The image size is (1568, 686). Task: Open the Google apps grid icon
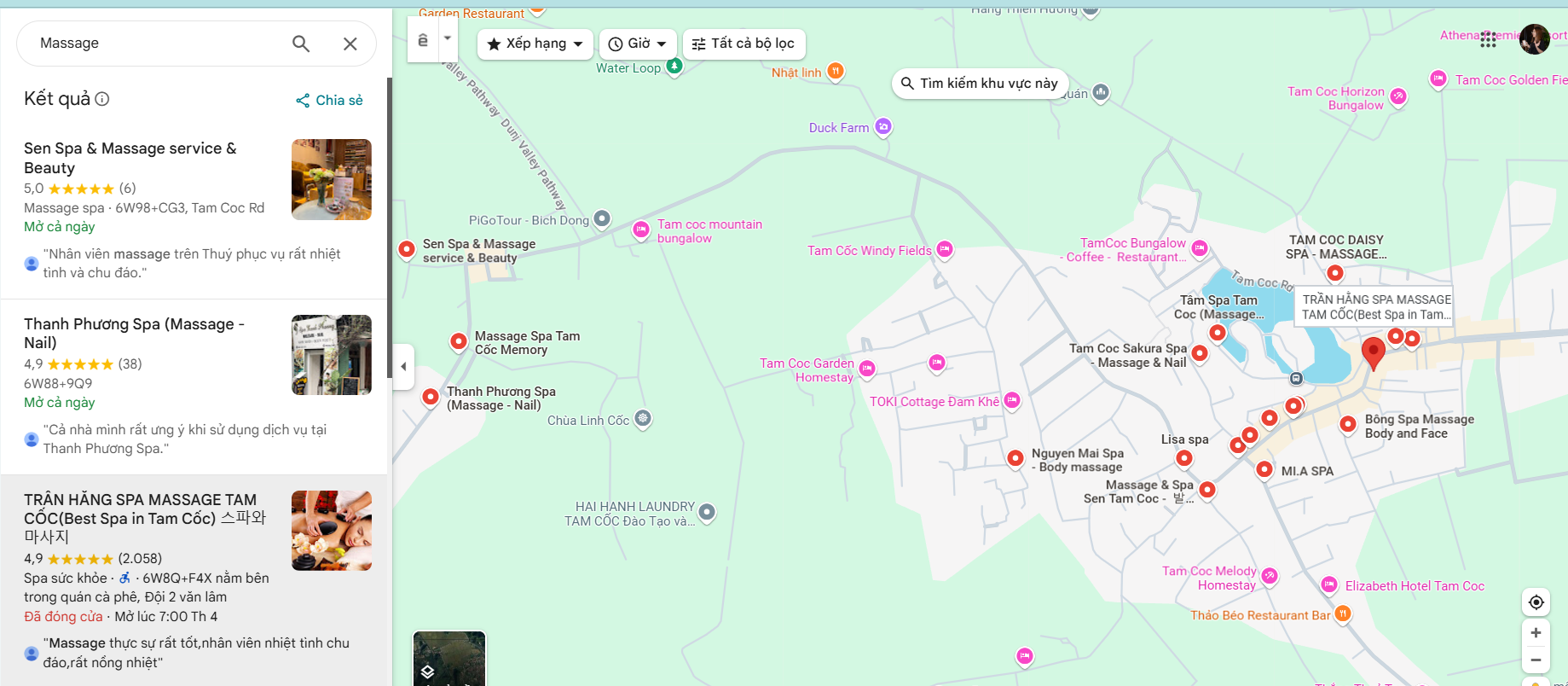[x=1488, y=39]
